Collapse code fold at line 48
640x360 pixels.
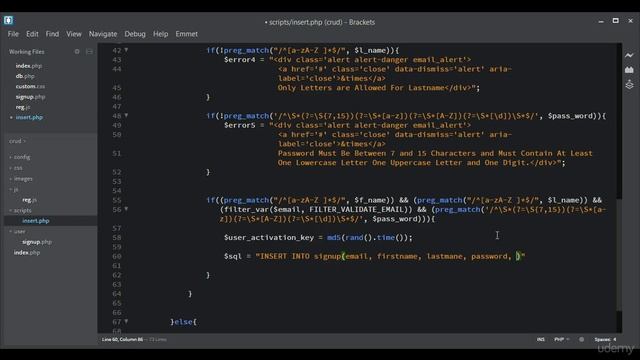click(x=126, y=116)
